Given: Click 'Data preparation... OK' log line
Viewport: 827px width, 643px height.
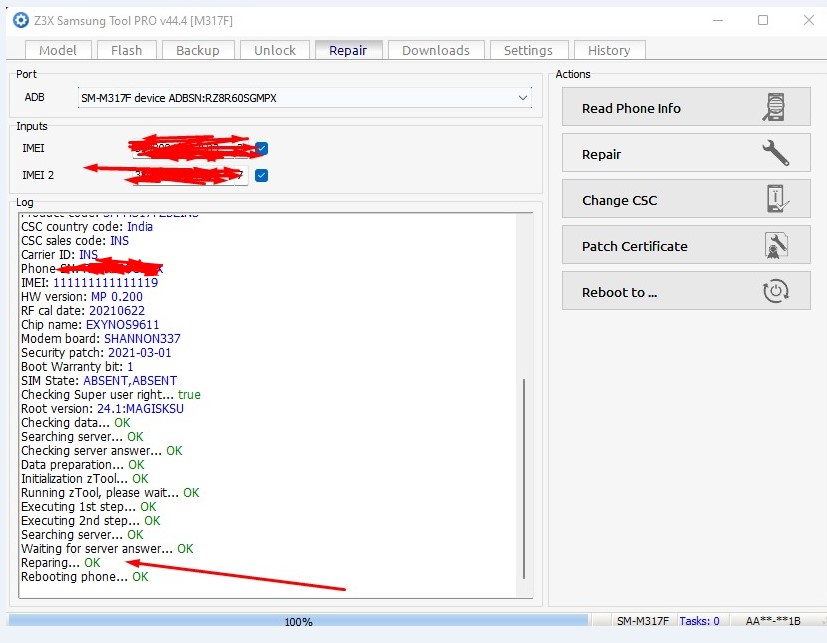Looking at the screenshot, I should [83, 464].
